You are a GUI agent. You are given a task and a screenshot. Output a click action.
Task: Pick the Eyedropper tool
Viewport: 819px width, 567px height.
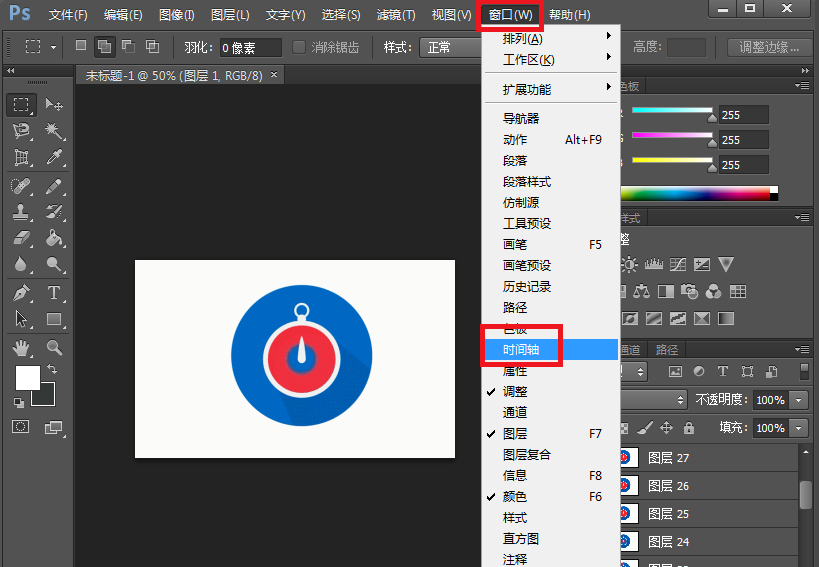(x=54, y=158)
